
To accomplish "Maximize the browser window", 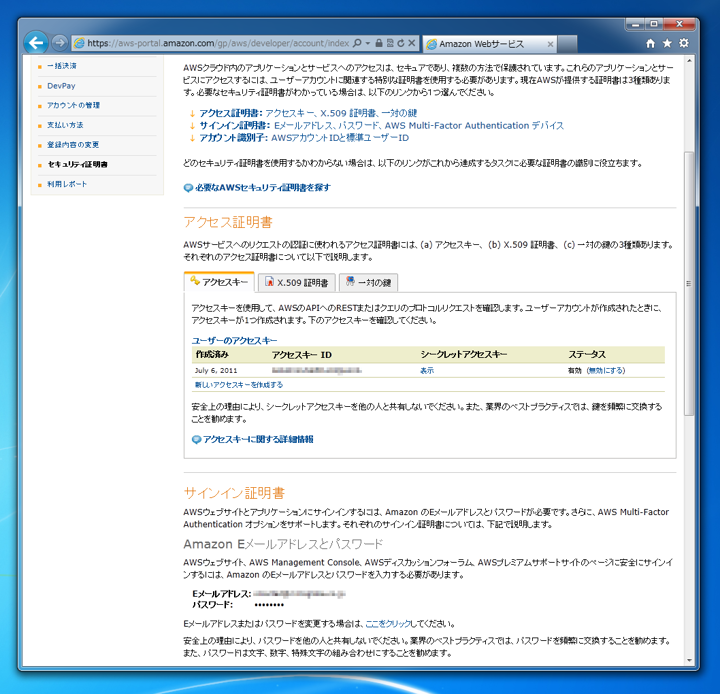I will click(654, 24).
